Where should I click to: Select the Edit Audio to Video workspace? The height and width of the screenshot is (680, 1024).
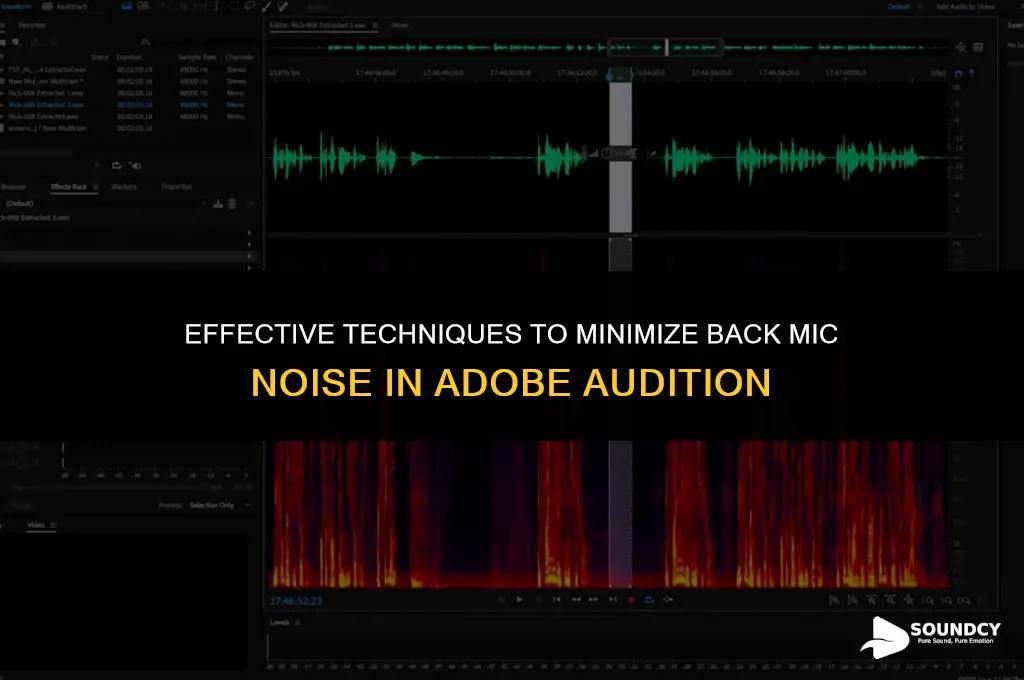pyautogui.click(x=965, y=7)
